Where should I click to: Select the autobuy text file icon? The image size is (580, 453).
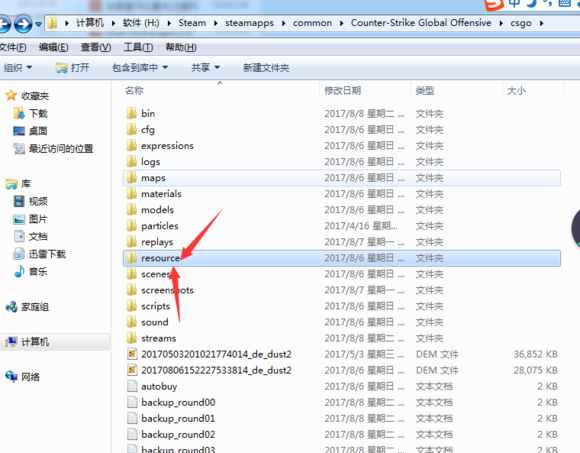point(132,386)
